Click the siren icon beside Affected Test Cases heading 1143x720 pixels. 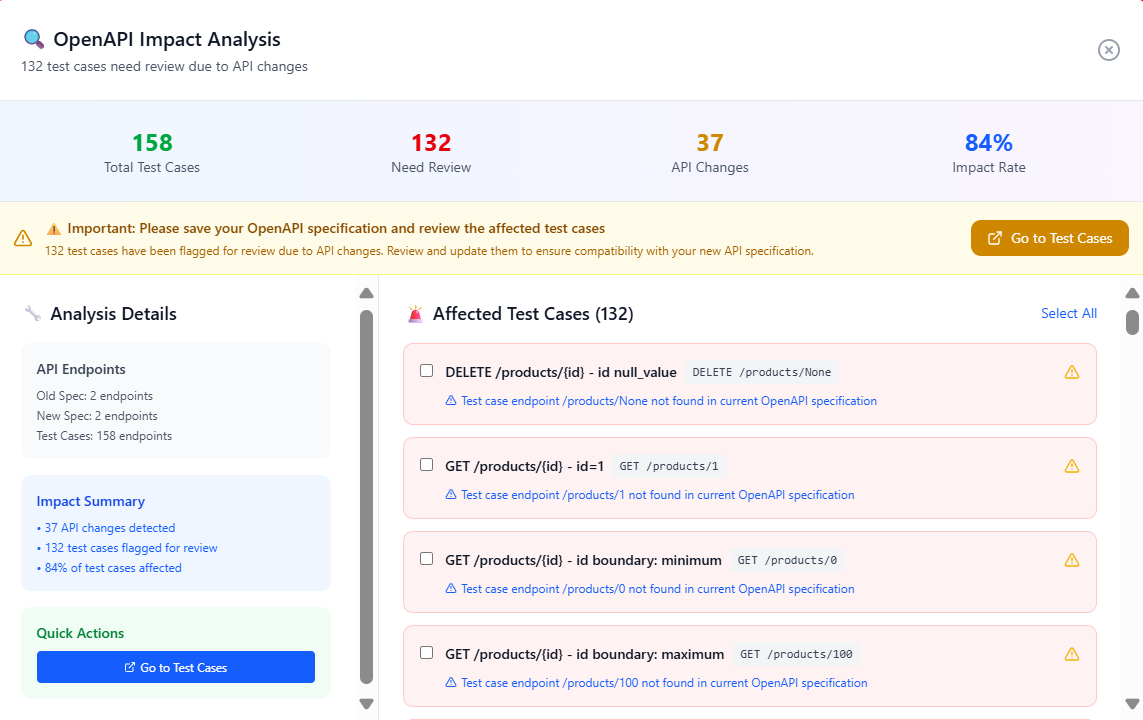[417, 313]
